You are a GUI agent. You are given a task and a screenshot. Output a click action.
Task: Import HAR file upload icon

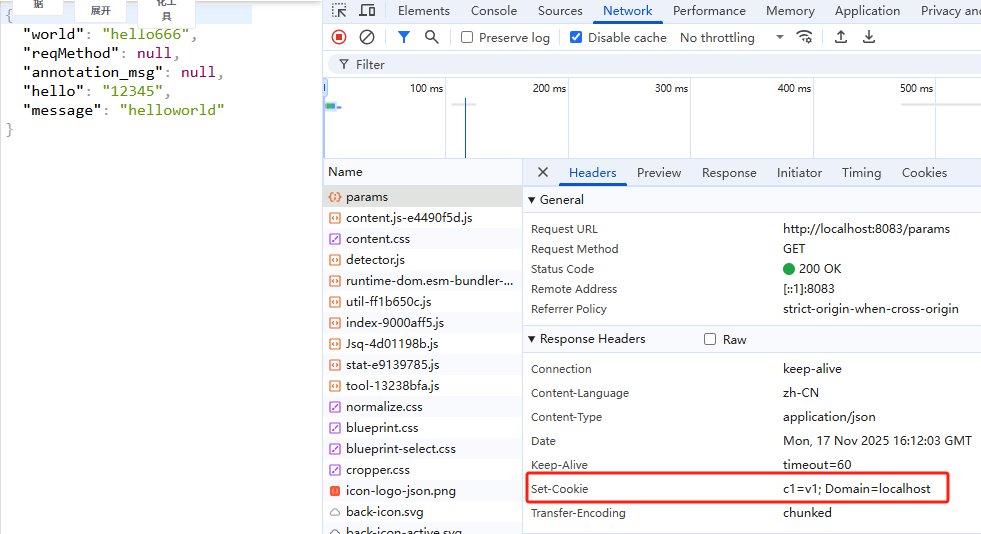(x=841, y=38)
